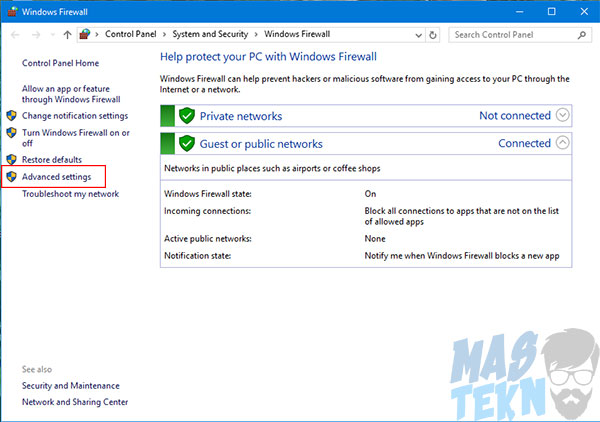Click the Not connected status text
Screen dimensions: 600x422
point(515,116)
